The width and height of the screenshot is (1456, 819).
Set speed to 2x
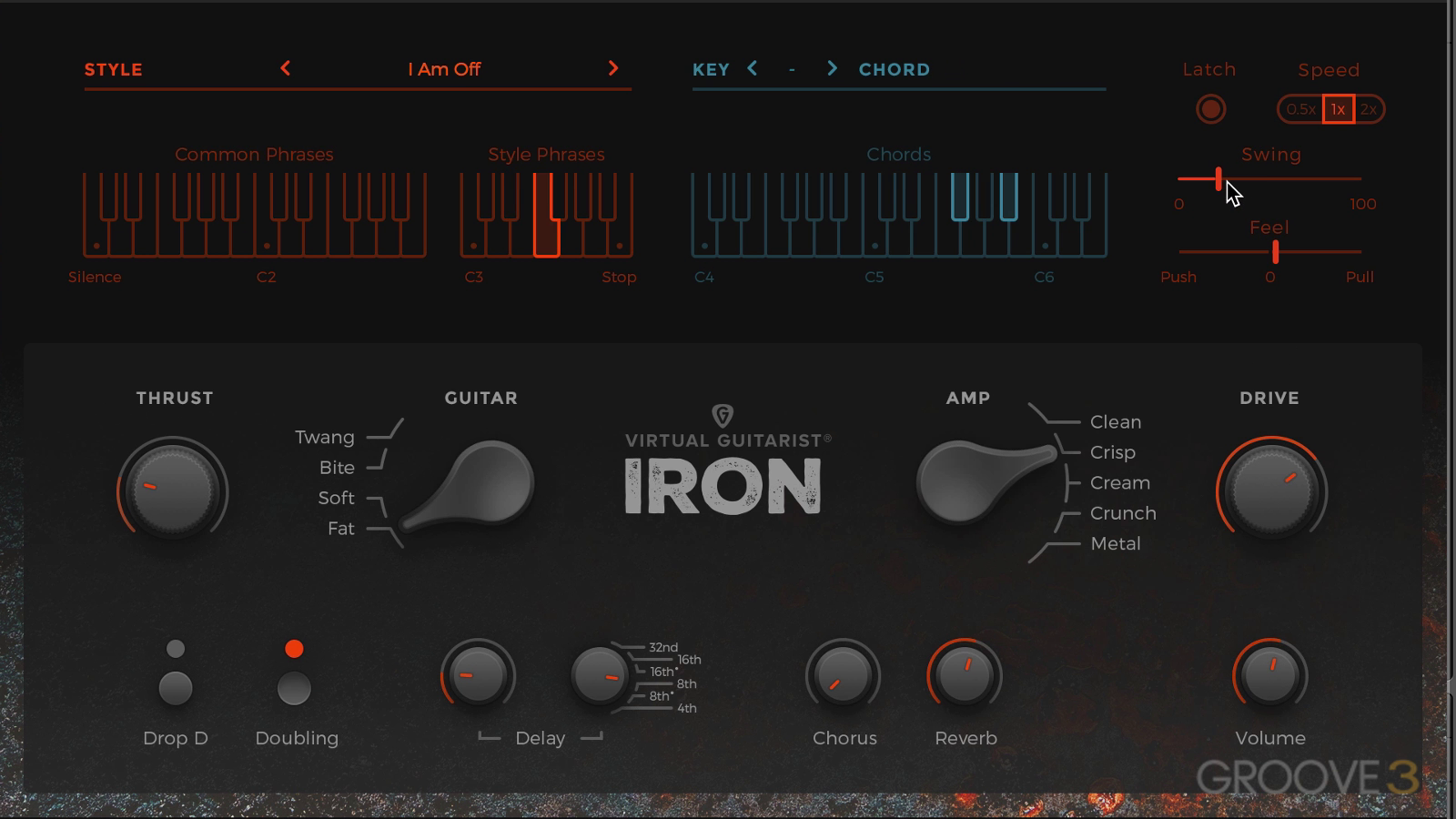click(x=1369, y=109)
